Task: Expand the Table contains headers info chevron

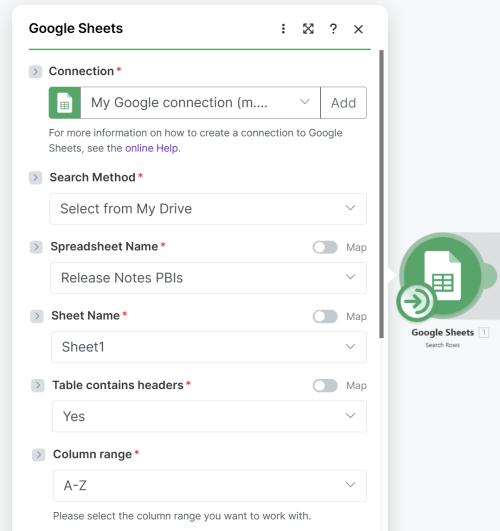Action: tap(38, 385)
